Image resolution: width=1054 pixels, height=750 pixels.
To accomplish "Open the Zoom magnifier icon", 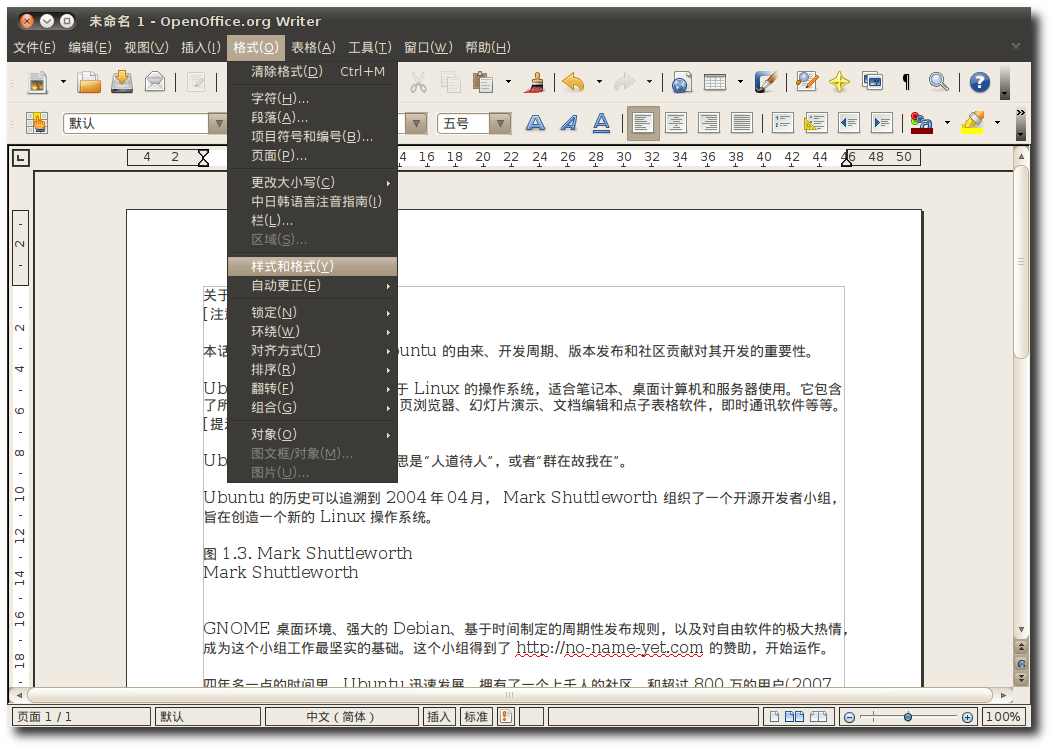I will coord(938,82).
